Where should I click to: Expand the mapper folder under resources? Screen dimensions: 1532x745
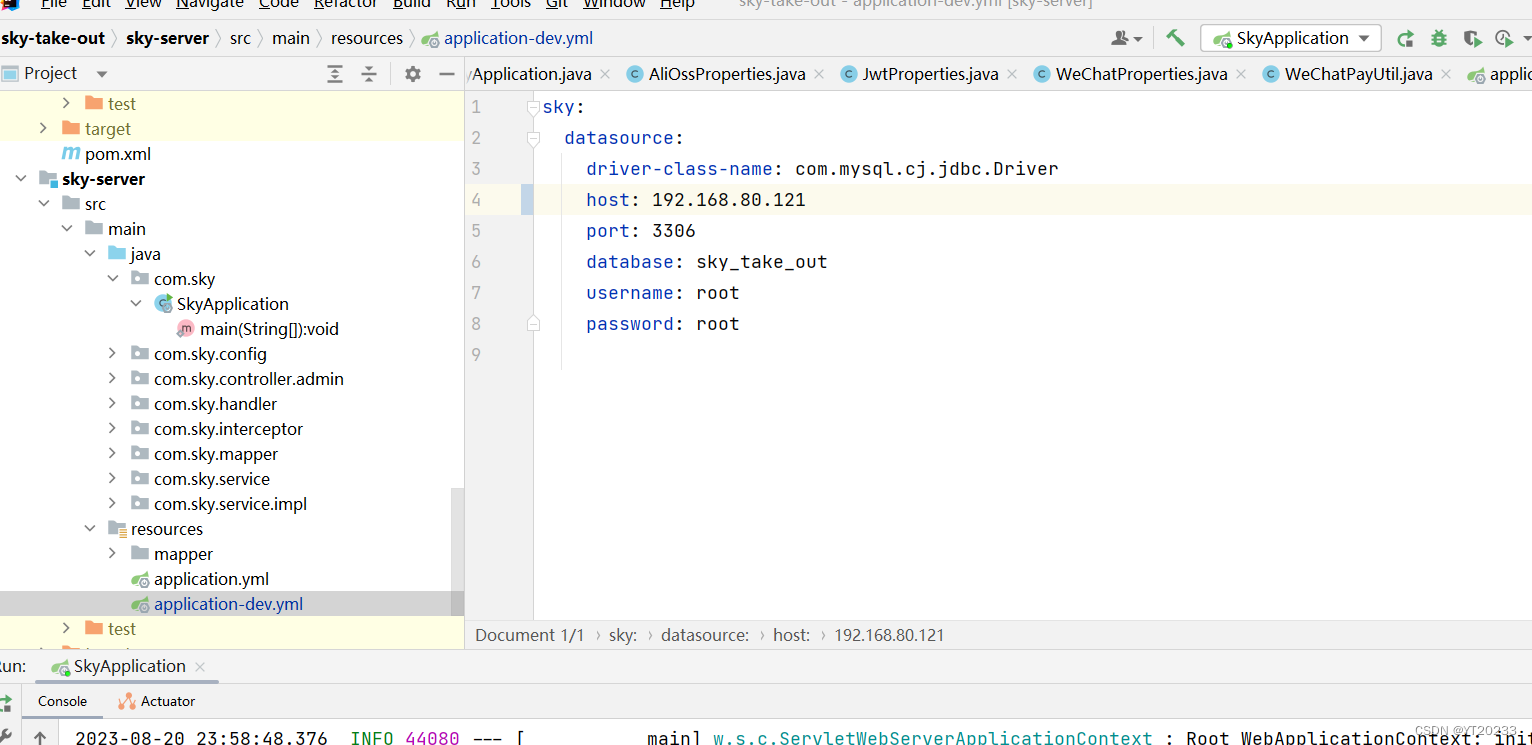click(112, 554)
